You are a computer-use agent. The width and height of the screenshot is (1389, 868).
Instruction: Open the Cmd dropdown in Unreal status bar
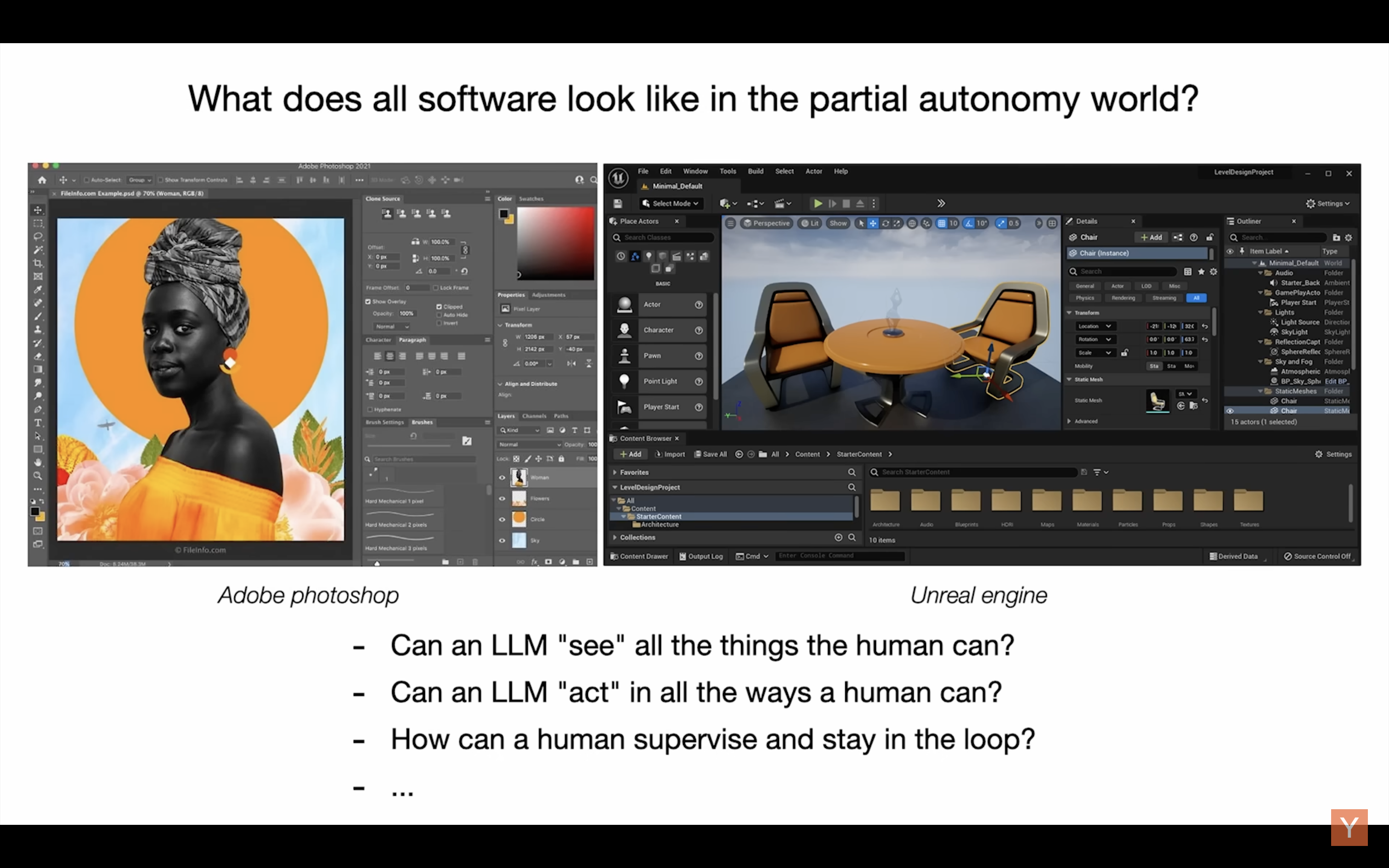[x=752, y=556]
